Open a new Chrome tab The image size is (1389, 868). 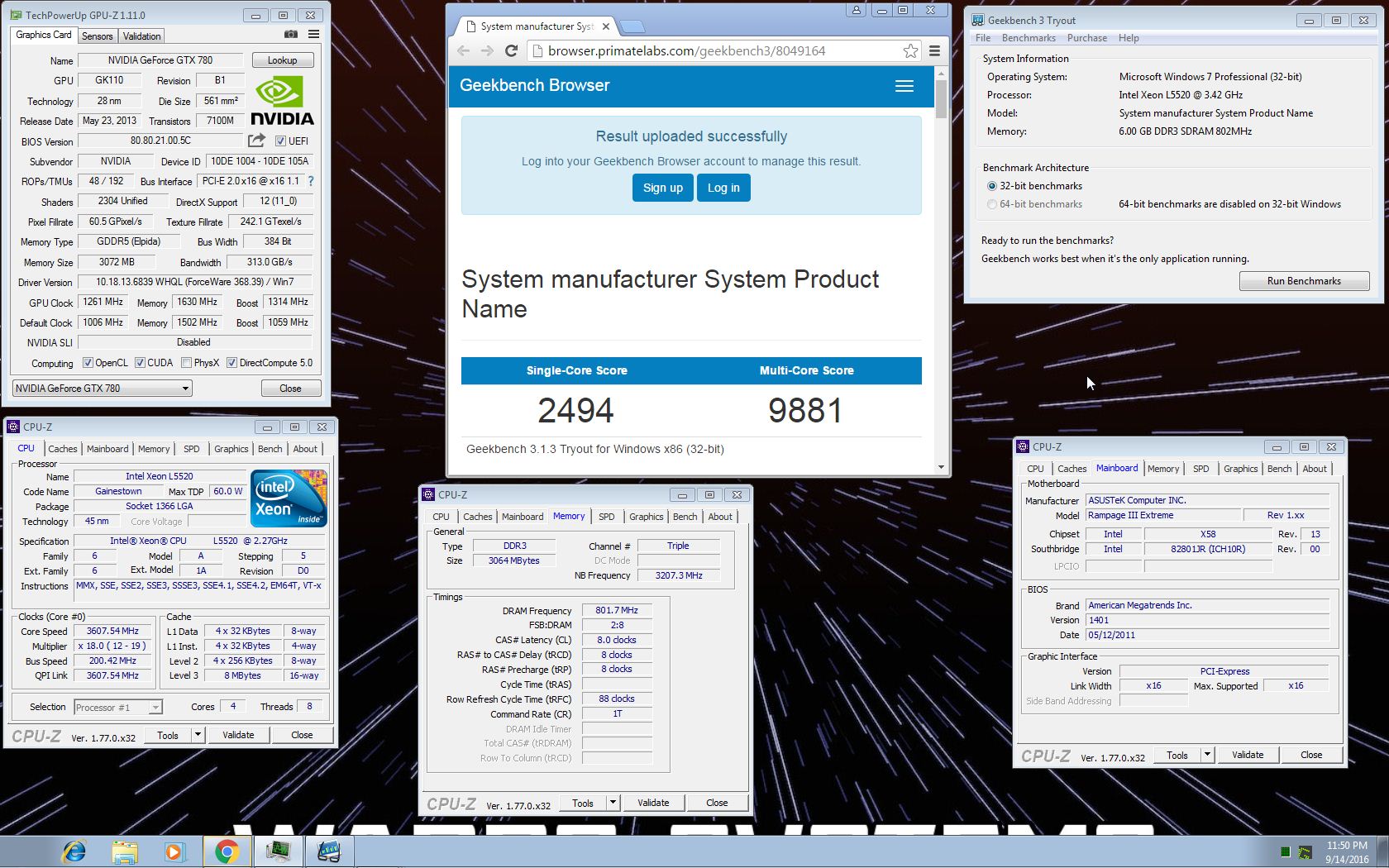632,26
